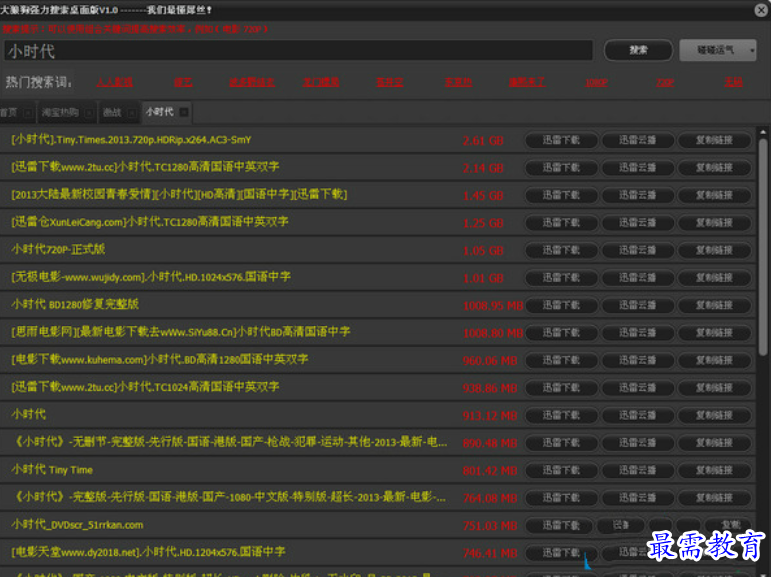Click 迅雷云播 for the 1.05 GB result
Viewport: 771px width, 577px height.
(638, 250)
